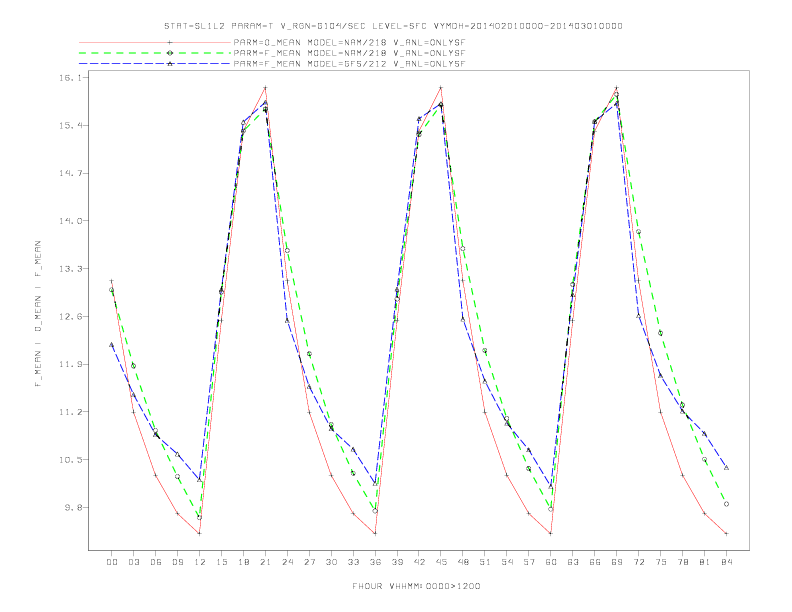This screenshot has height=612, width=792.
Task: Click the y-axis tick label 11.2
Action: pyautogui.click(x=70, y=412)
